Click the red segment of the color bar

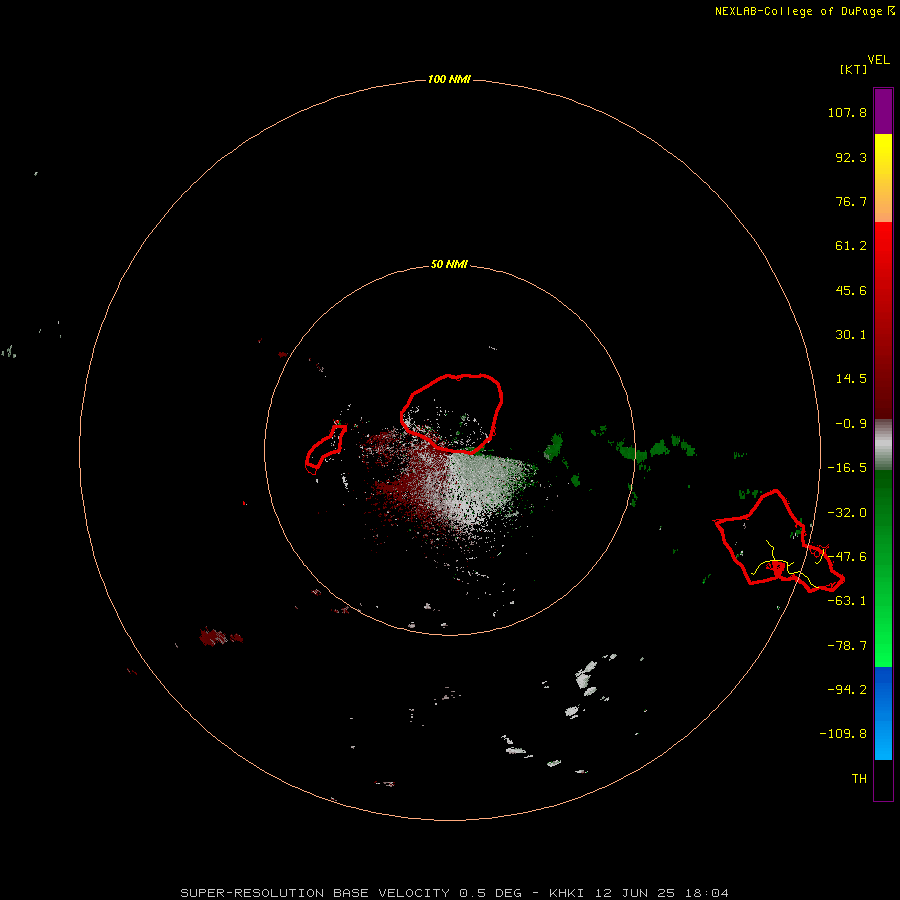883,320
